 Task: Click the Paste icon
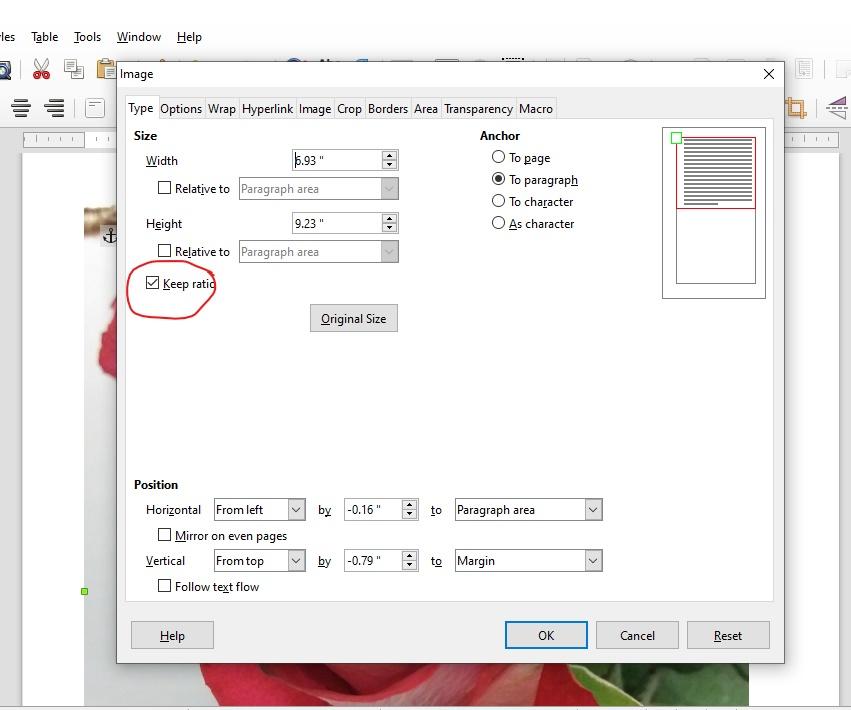[104, 70]
